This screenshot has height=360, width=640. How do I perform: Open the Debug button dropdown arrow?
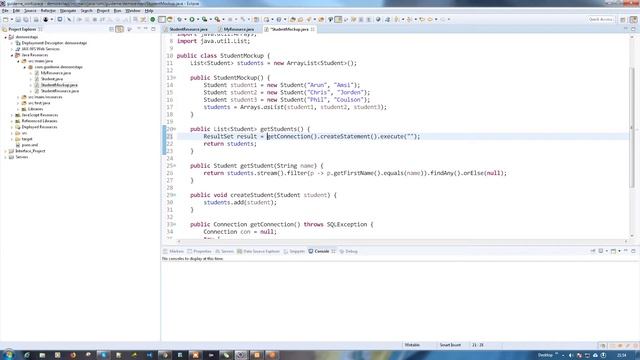coord(185,19)
